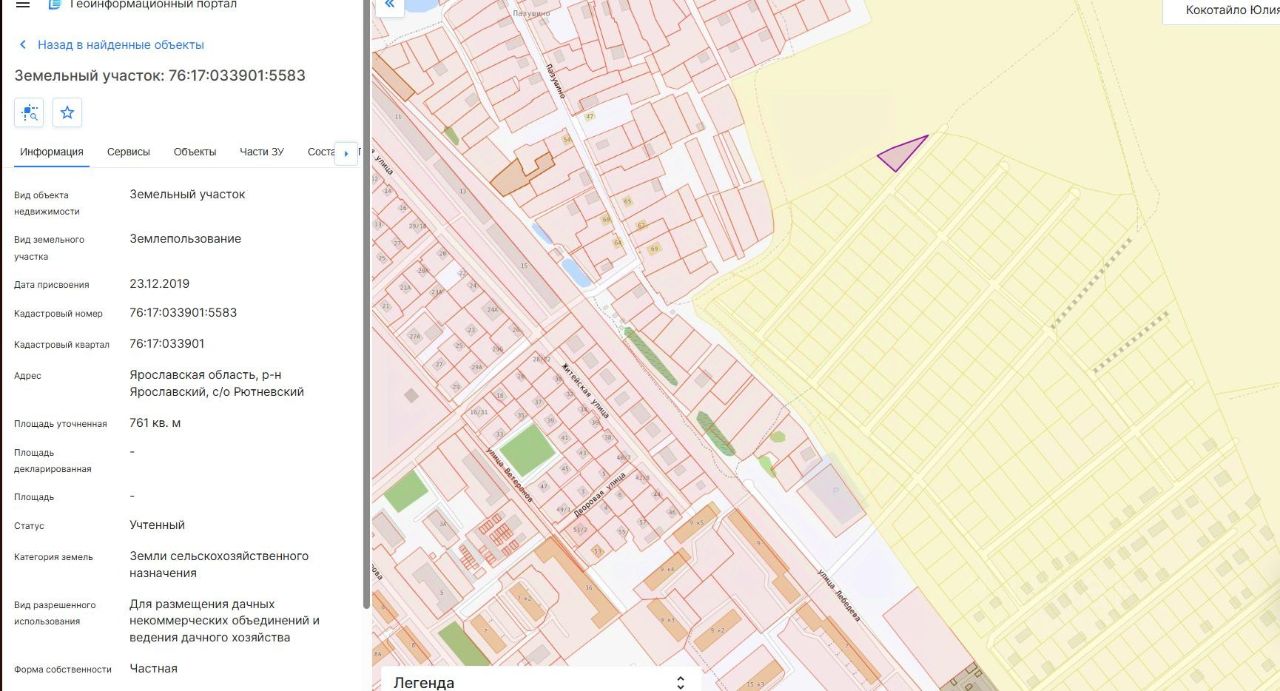Select the Информация tab
The height and width of the screenshot is (691, 1280).
51,152
